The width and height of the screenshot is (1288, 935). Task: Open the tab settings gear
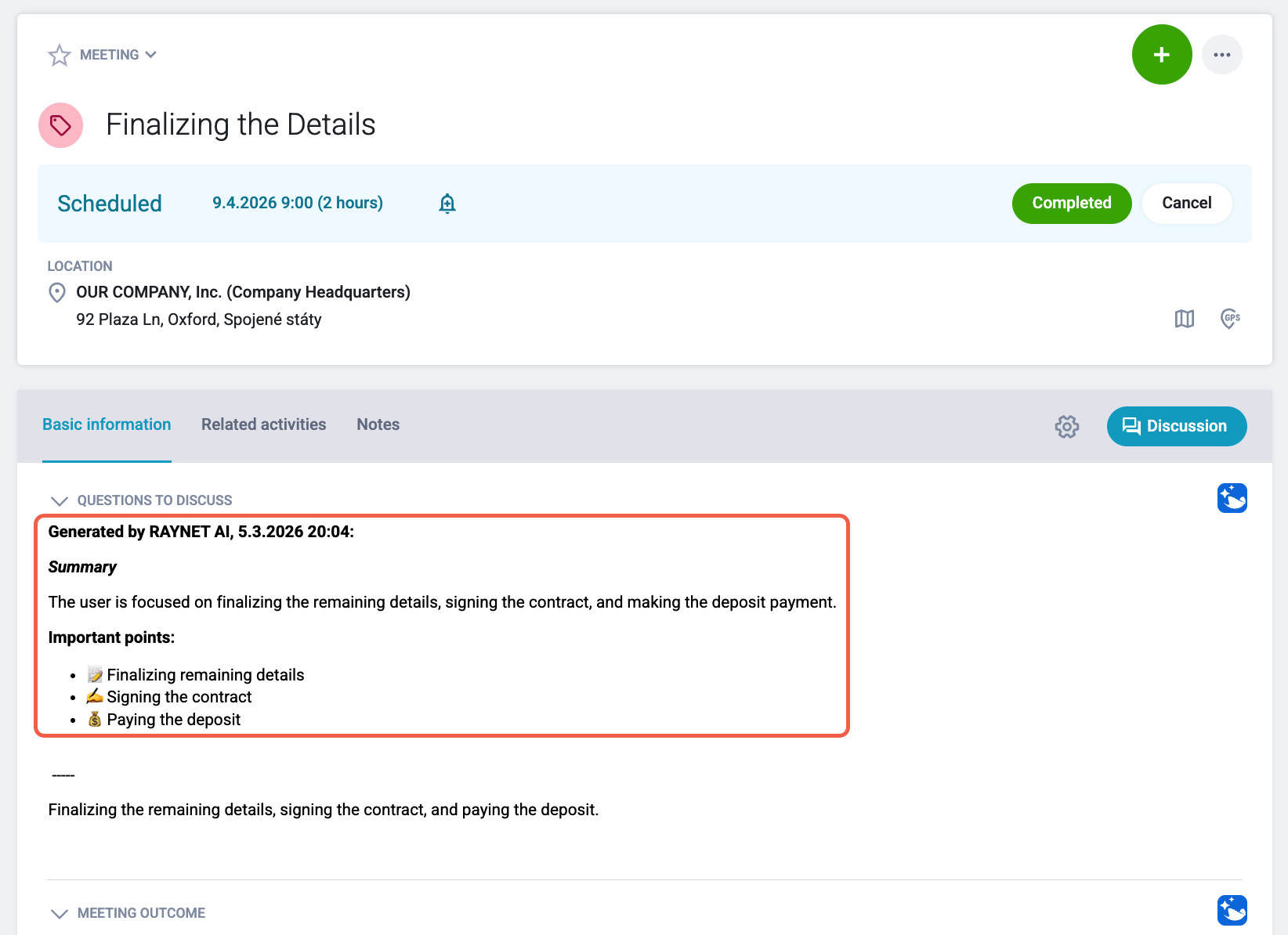click(1067, 427)
